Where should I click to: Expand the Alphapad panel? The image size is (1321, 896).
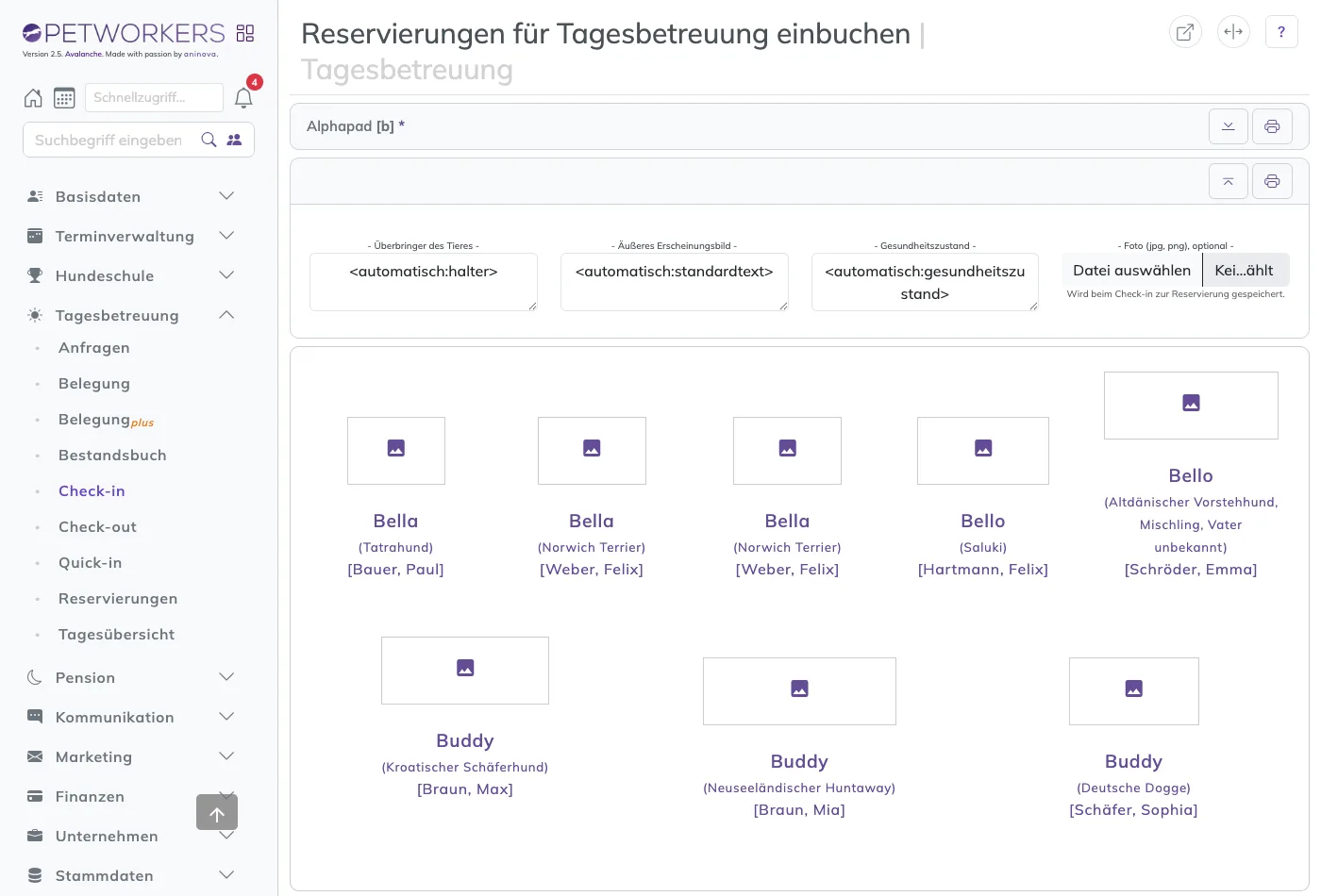point(1229,126)
